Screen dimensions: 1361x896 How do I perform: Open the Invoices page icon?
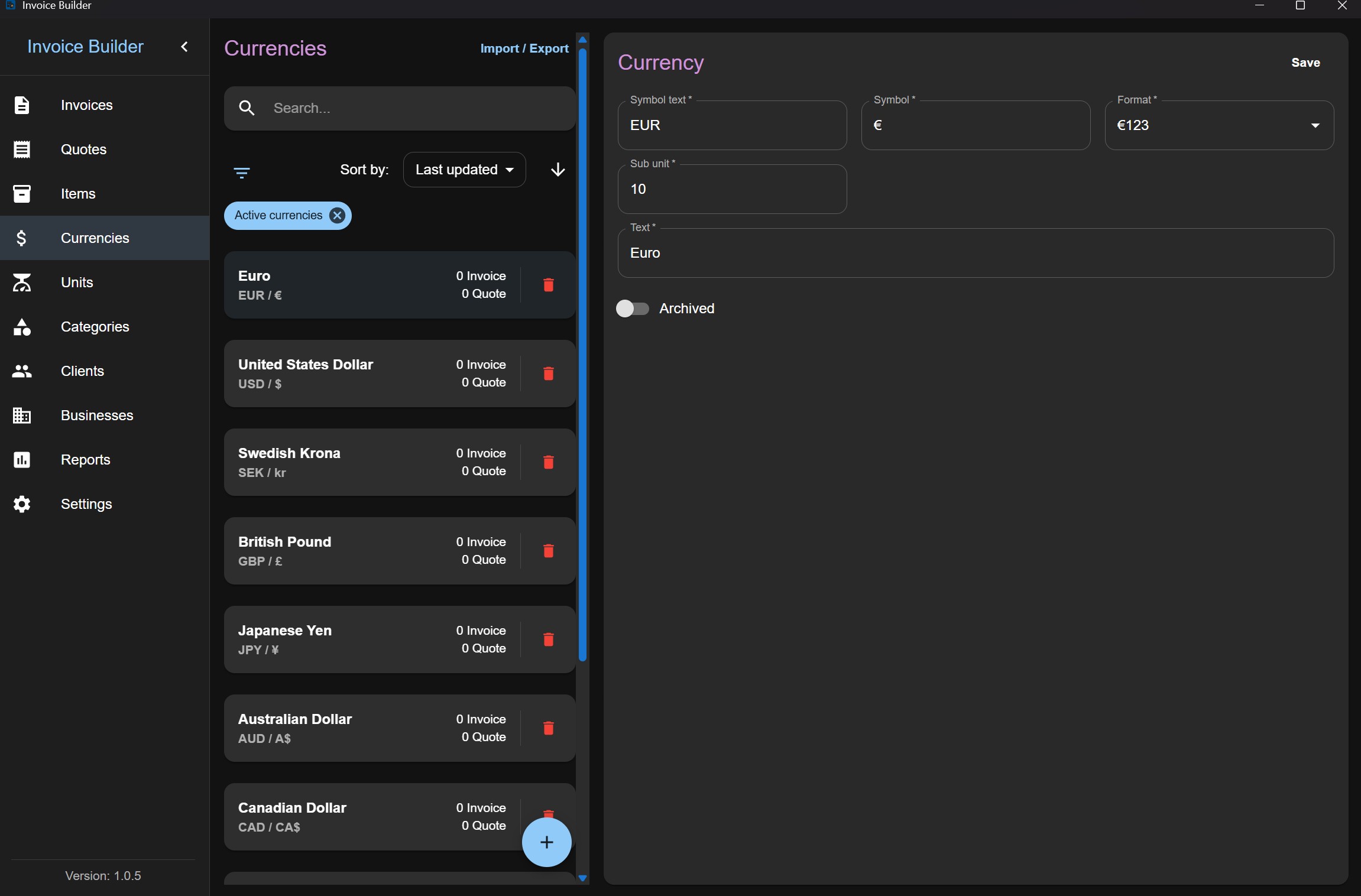point(22,105)
